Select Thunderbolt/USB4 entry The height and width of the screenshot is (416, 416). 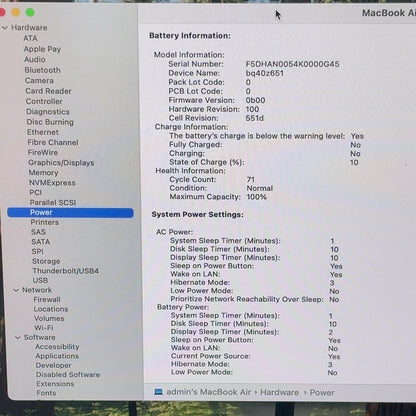[65, 271]
